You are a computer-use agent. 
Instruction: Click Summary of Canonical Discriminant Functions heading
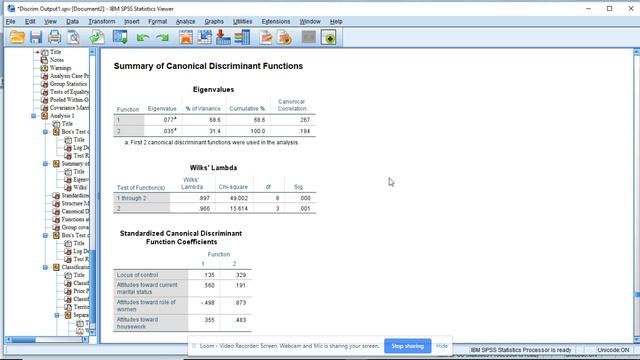click(208, 66)
